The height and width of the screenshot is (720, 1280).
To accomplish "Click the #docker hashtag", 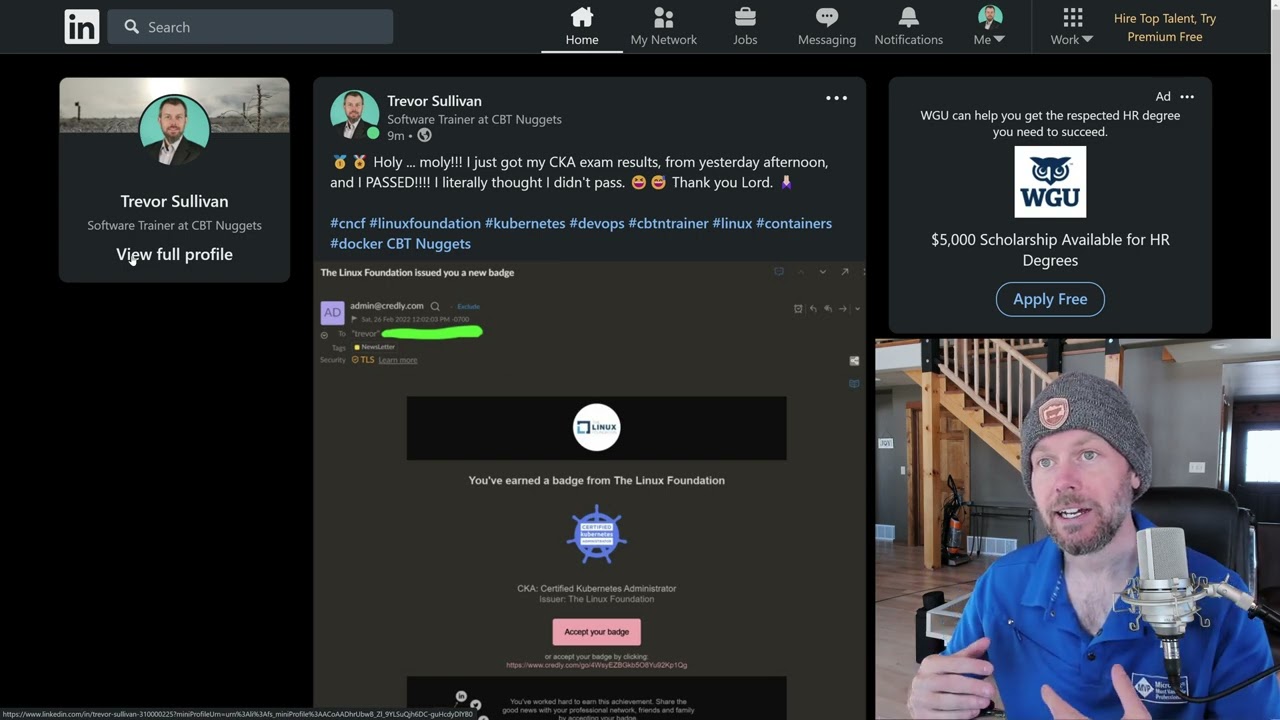I will (x=356, y=243).
